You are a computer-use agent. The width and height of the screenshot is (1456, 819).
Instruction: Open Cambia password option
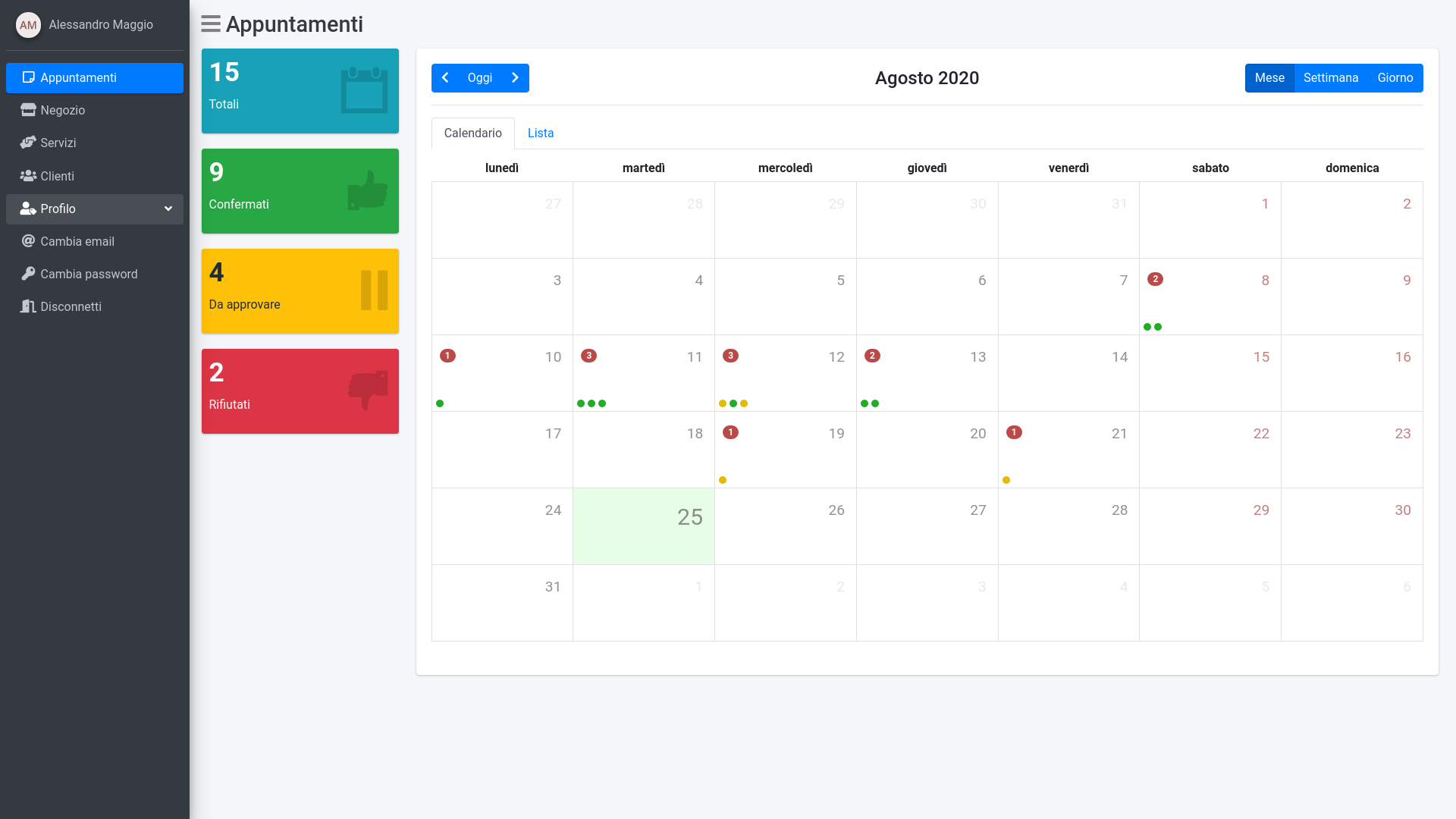tap(89, 274)
